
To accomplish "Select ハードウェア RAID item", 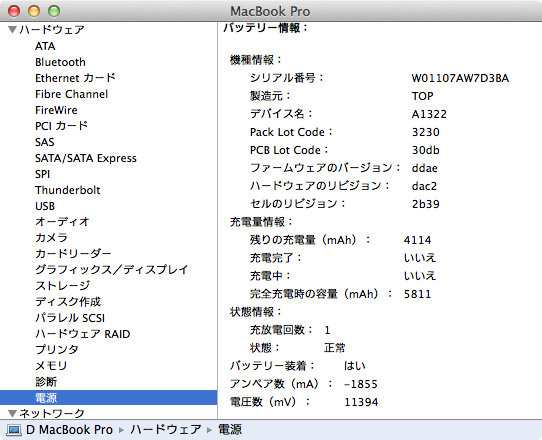I will pos(83,334).
